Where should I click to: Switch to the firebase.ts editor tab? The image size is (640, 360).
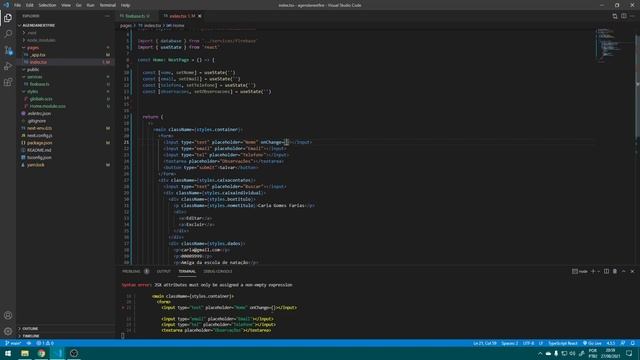tap(135, 16)
